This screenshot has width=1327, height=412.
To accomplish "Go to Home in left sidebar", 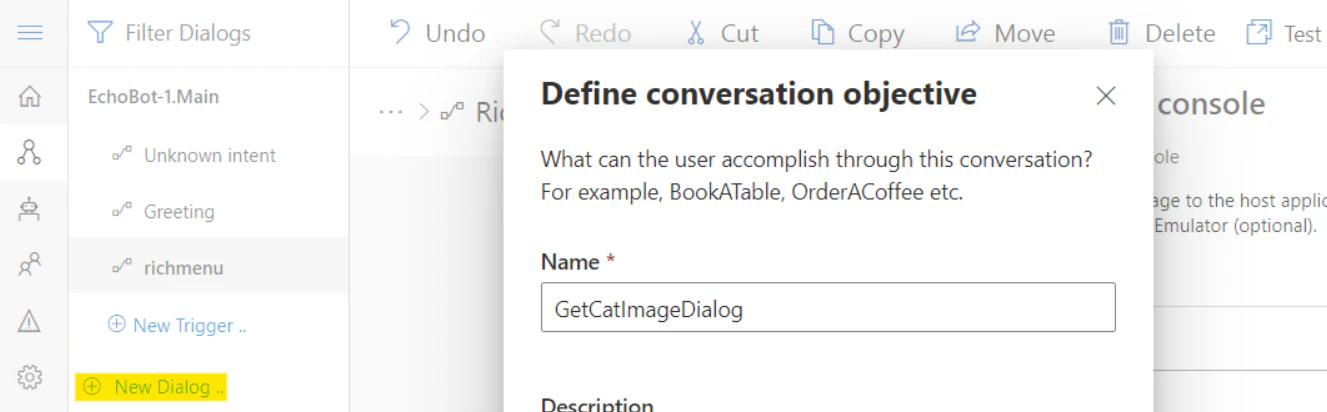I will pos(31,97).
